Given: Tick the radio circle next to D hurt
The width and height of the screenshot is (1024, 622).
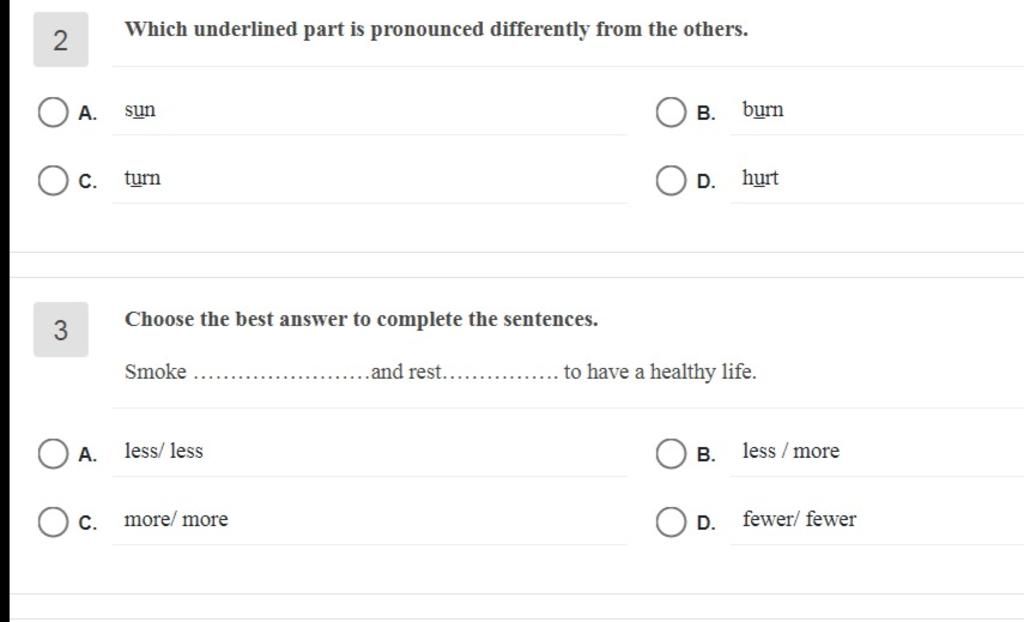Looking at the screenshot, I should point(671,180).
